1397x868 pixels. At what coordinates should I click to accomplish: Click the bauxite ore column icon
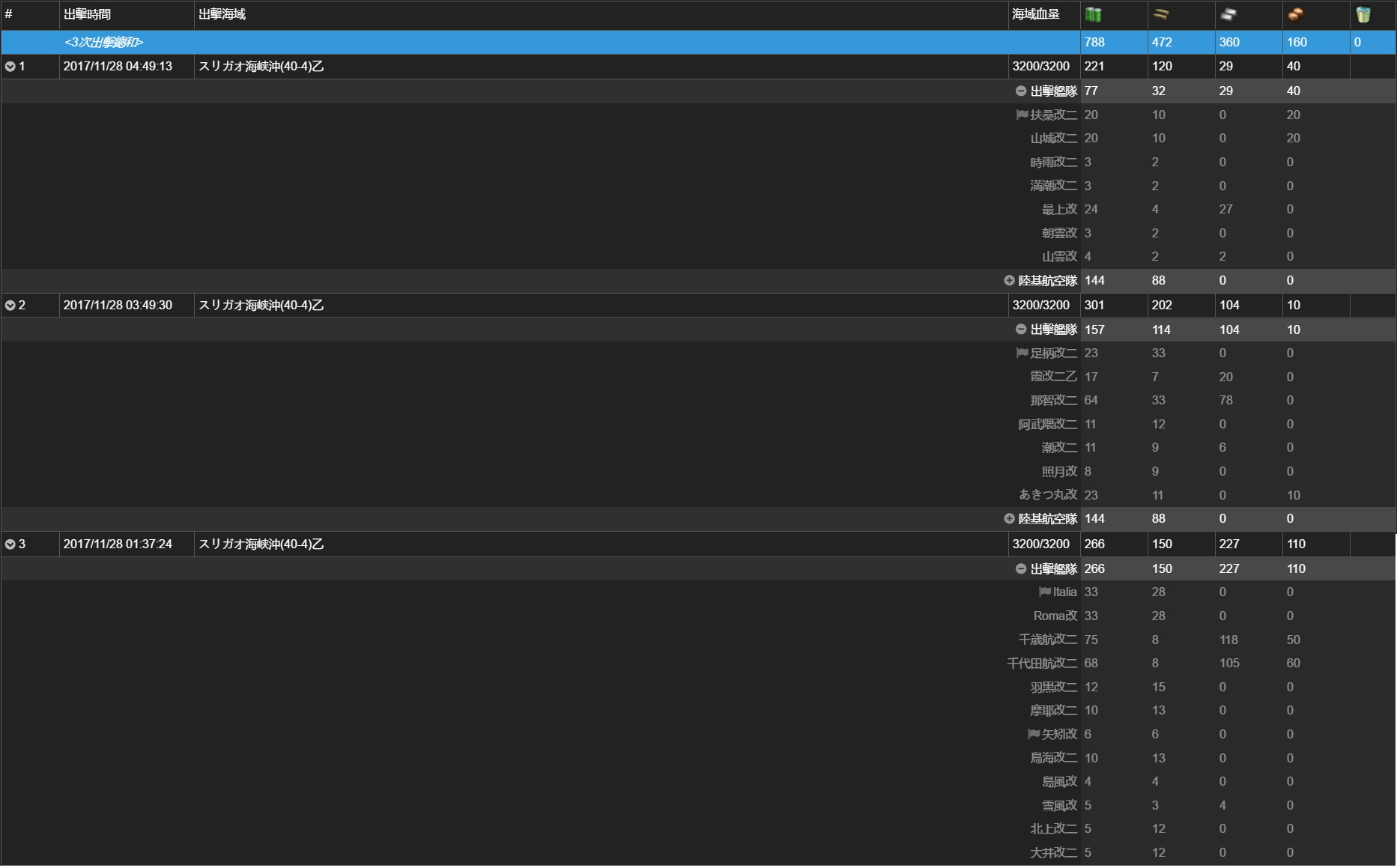[1295, 14]
